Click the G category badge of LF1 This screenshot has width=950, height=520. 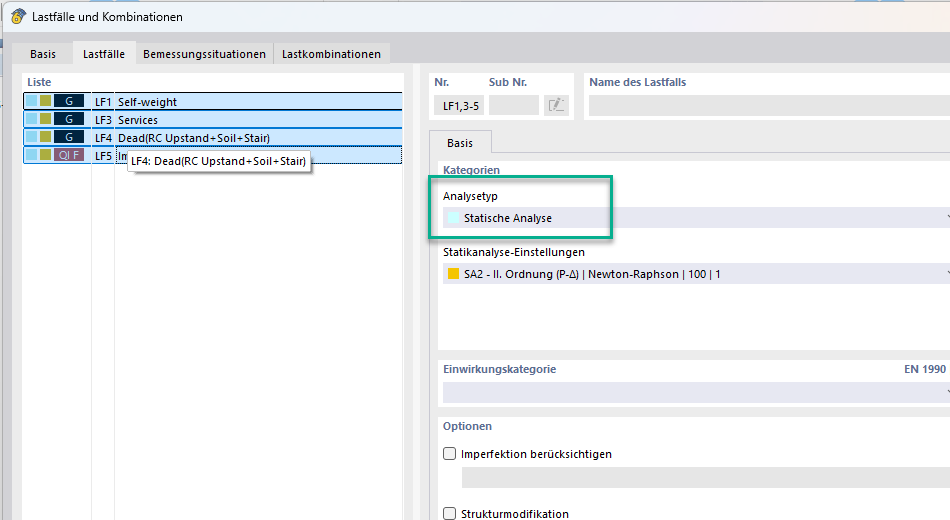pos(68,102)
